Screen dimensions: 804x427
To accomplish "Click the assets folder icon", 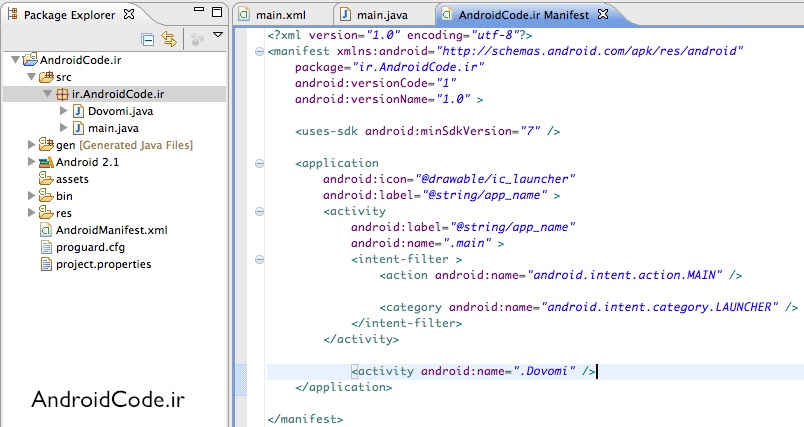I will click(x=46, y=179).
